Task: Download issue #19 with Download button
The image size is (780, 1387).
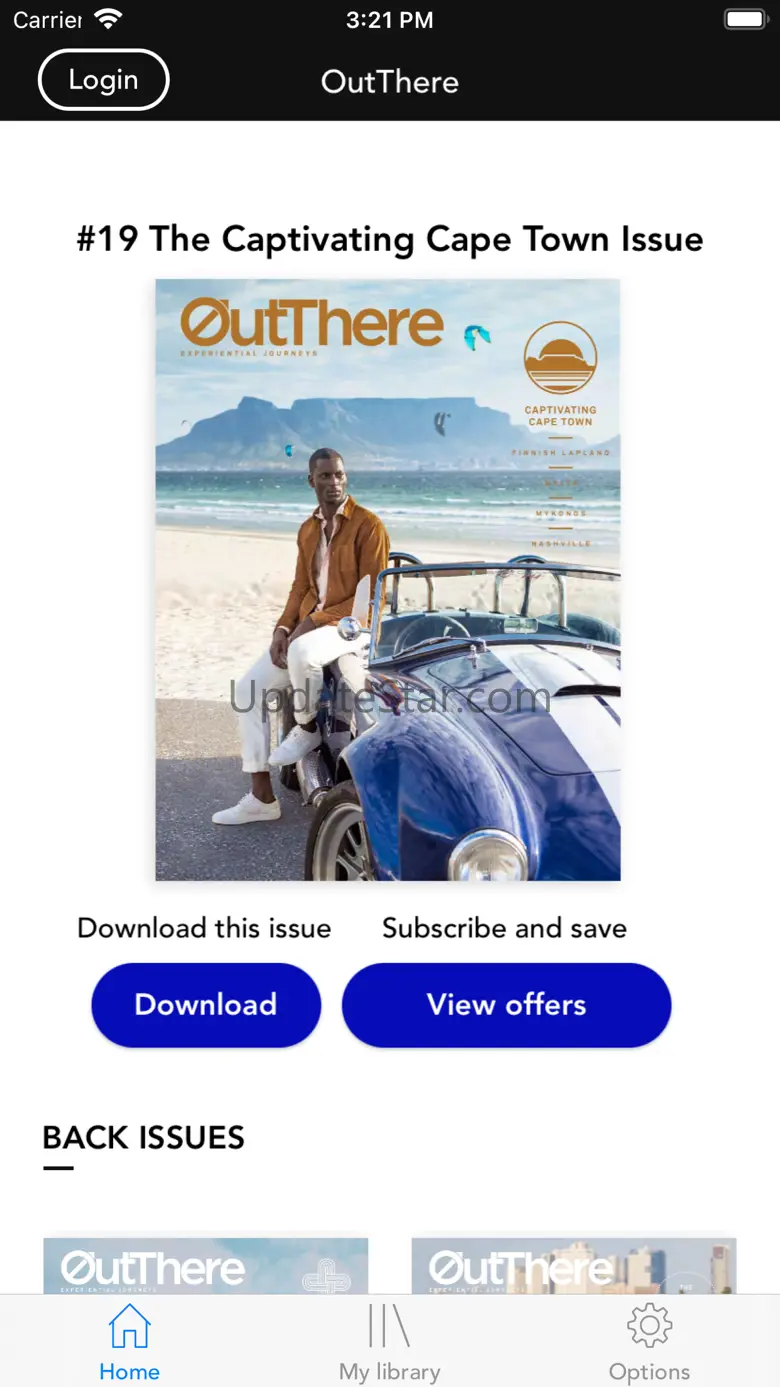Action: point(206,1005)
